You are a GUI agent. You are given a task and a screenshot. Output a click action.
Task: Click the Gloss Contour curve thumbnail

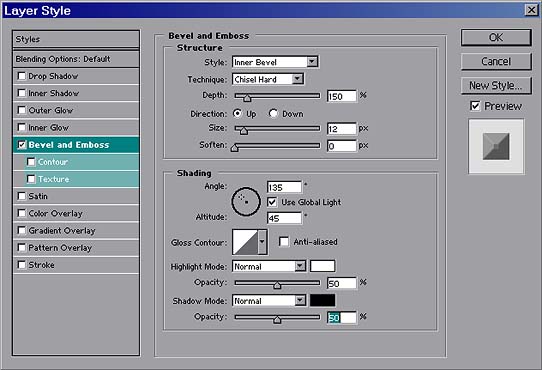coord(245,242)
